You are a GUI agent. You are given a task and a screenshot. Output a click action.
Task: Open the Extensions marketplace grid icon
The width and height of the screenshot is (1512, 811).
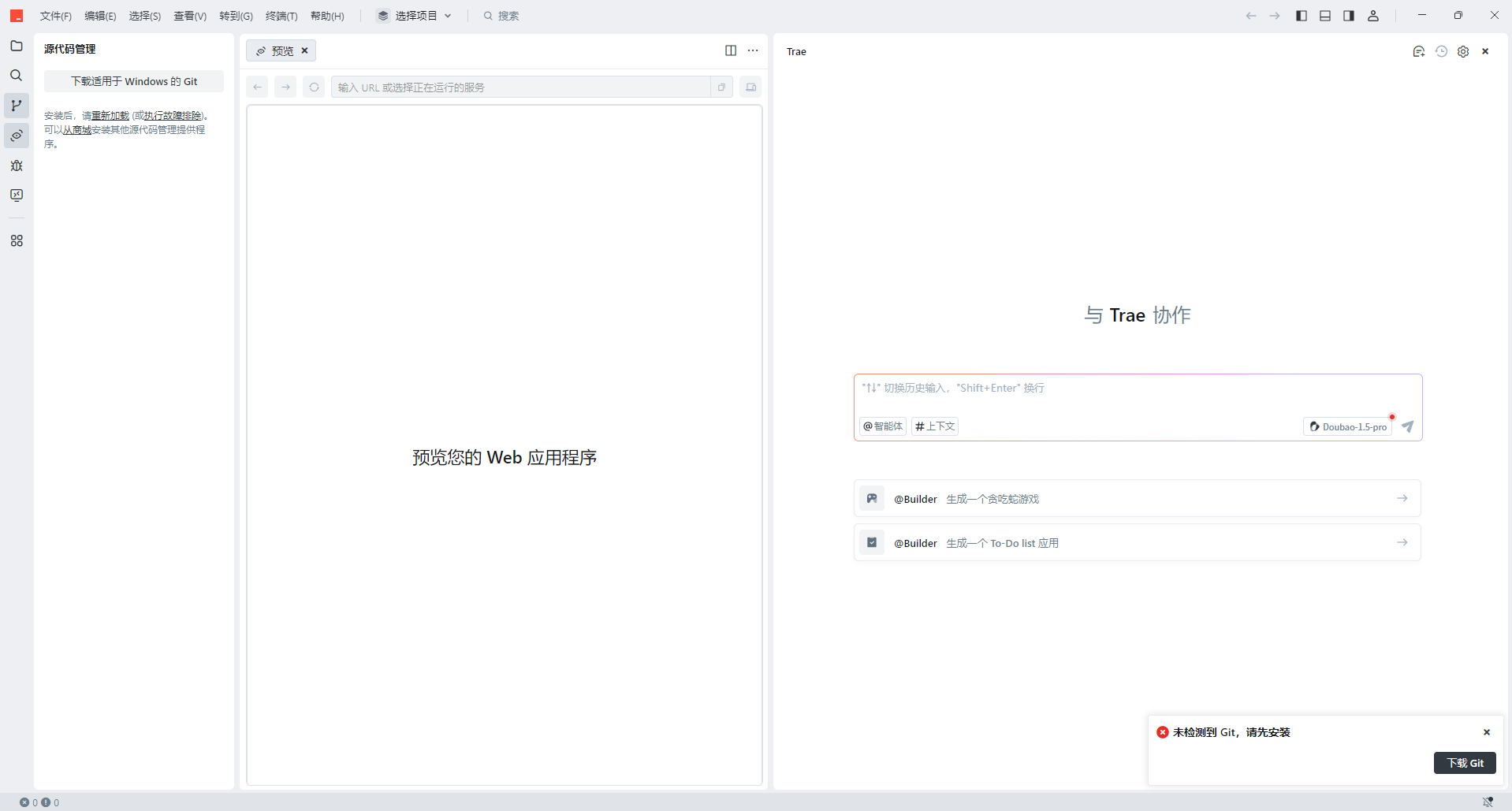(17, 240)
